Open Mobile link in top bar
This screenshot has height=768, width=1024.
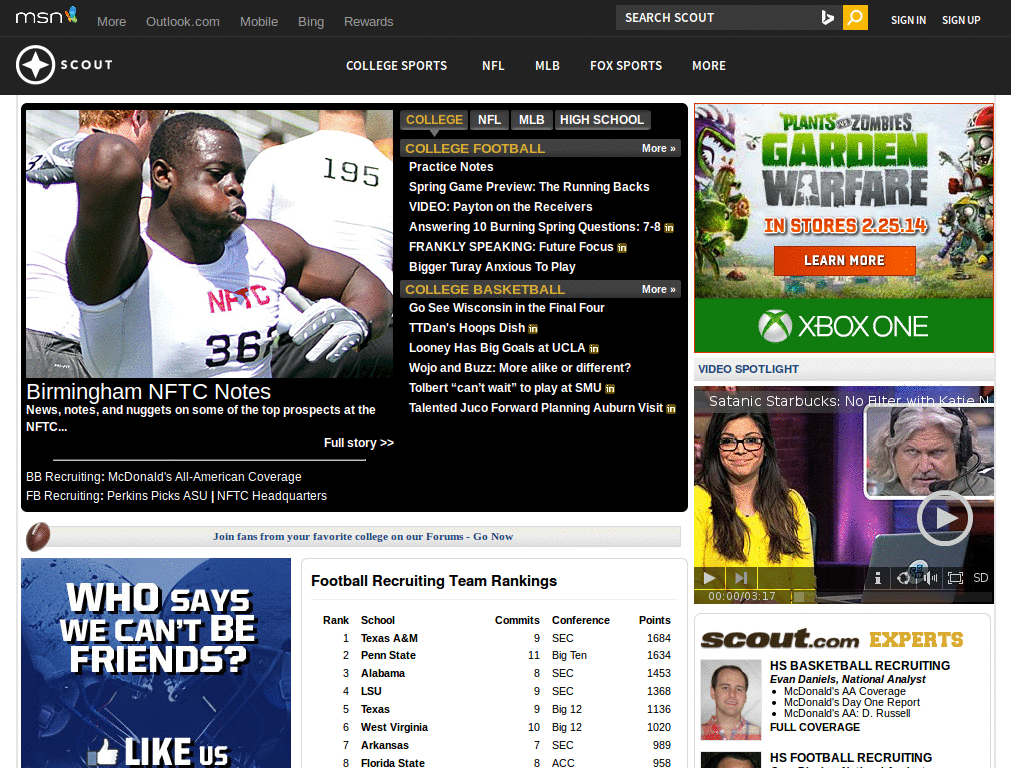click(x=259, y=22)
